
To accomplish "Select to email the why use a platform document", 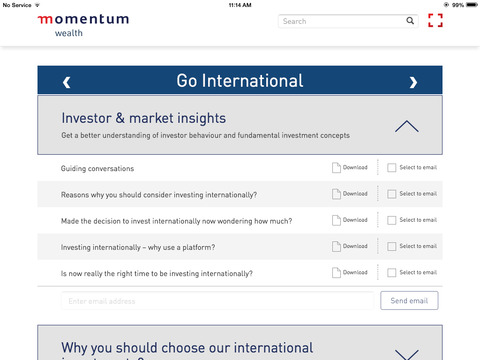I will 392,246.
